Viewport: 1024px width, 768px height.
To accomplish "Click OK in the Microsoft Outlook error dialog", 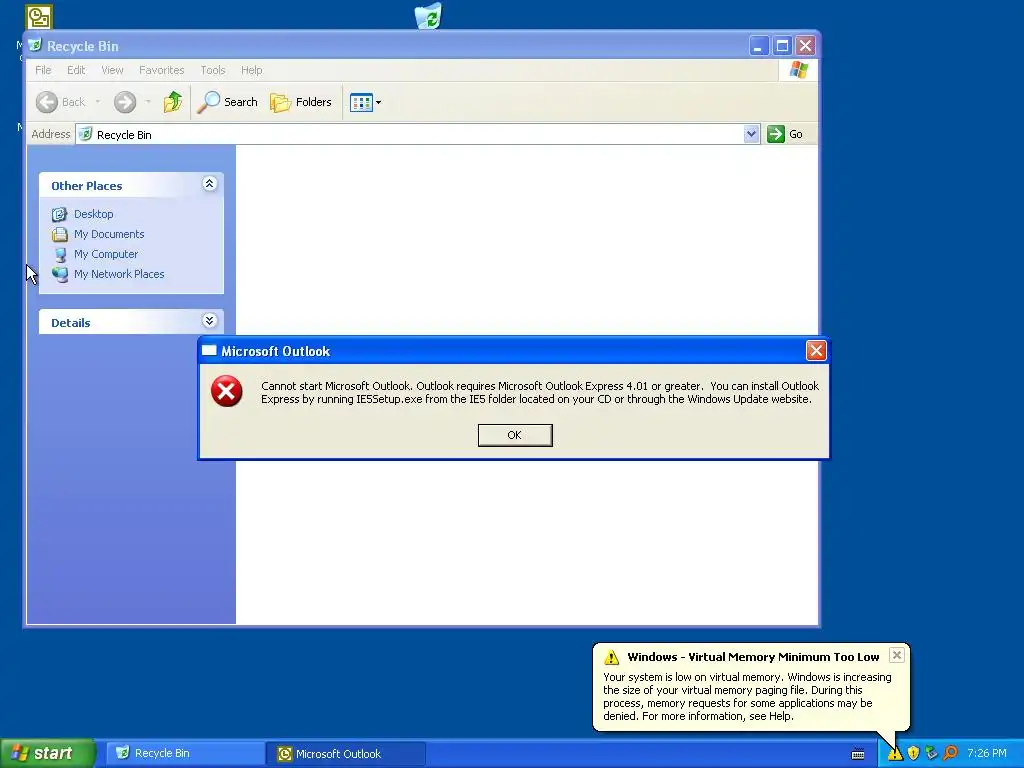I will pyautogui.click(x=515, y=435).
